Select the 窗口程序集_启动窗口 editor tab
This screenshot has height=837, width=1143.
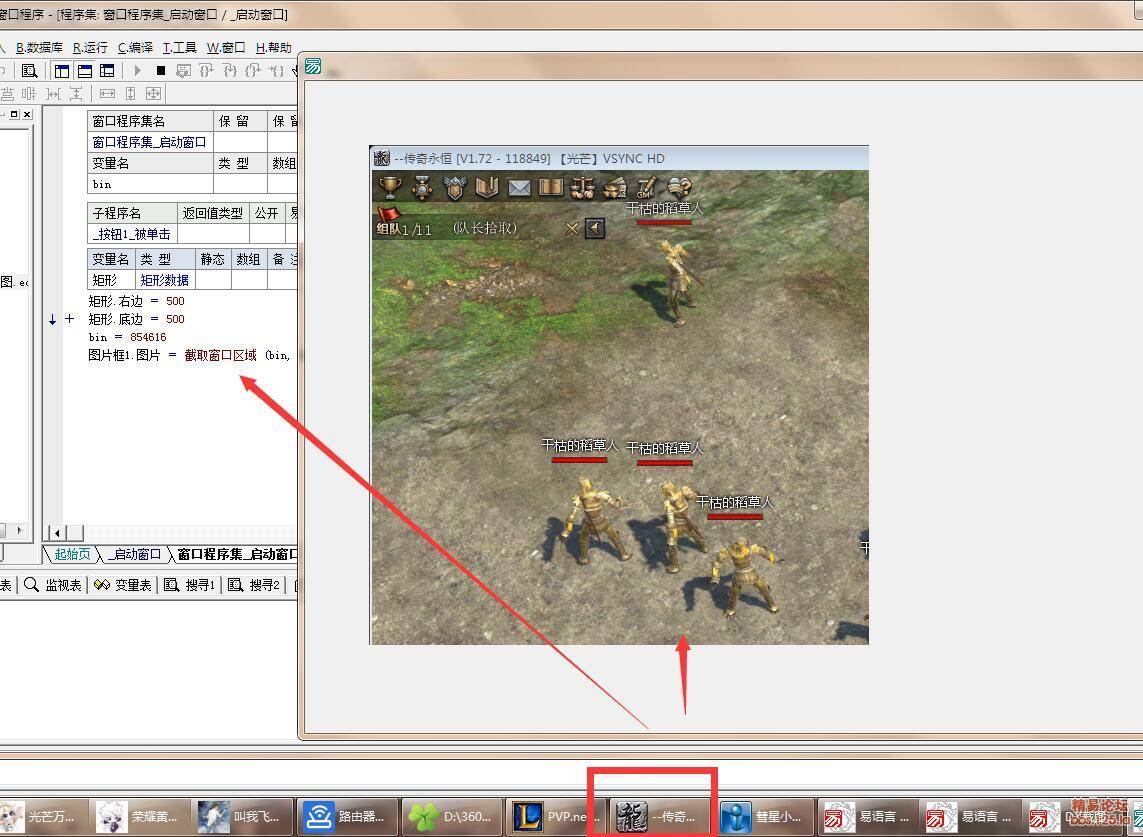237,554
